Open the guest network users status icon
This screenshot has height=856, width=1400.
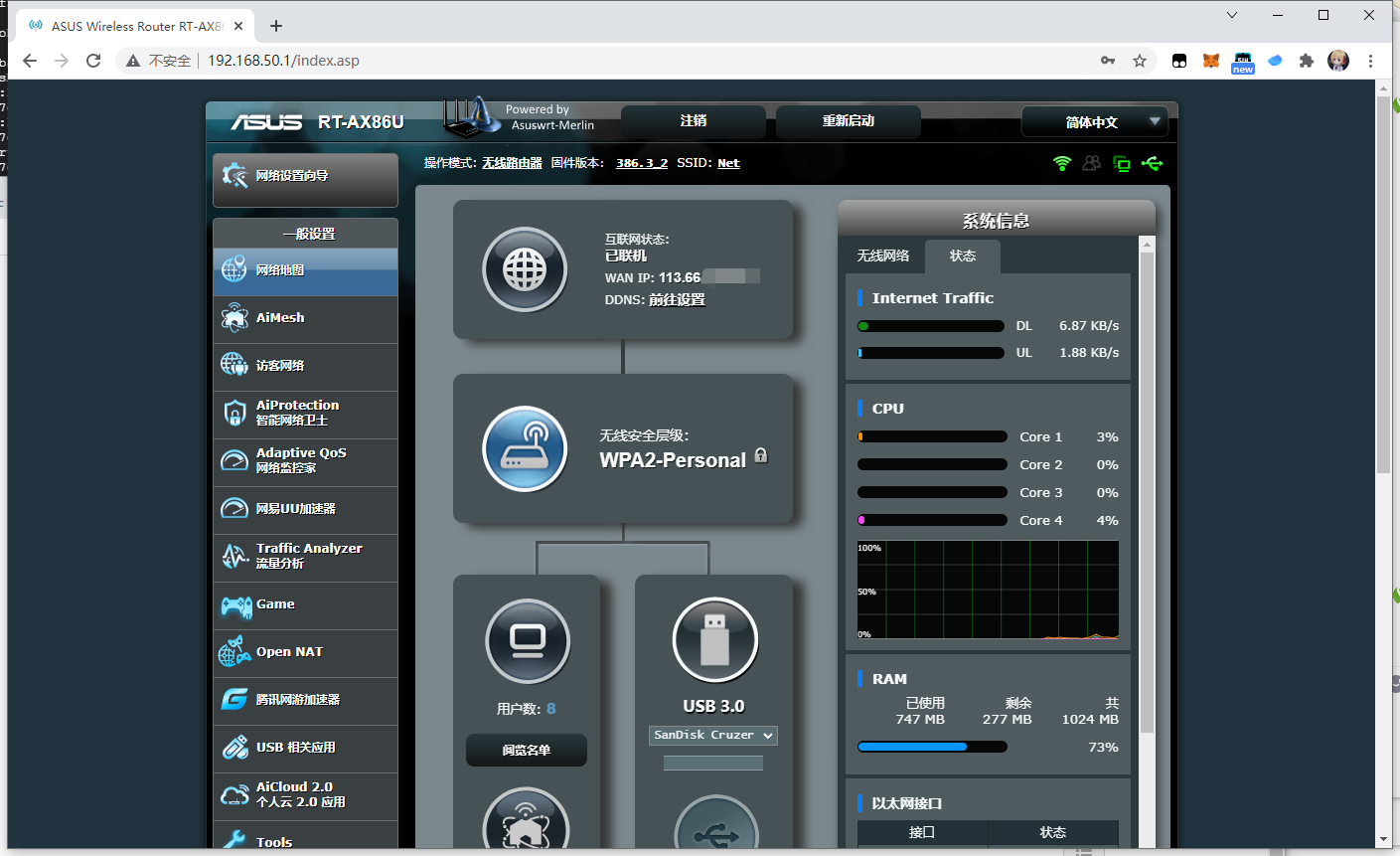[x=1092, y=163]
